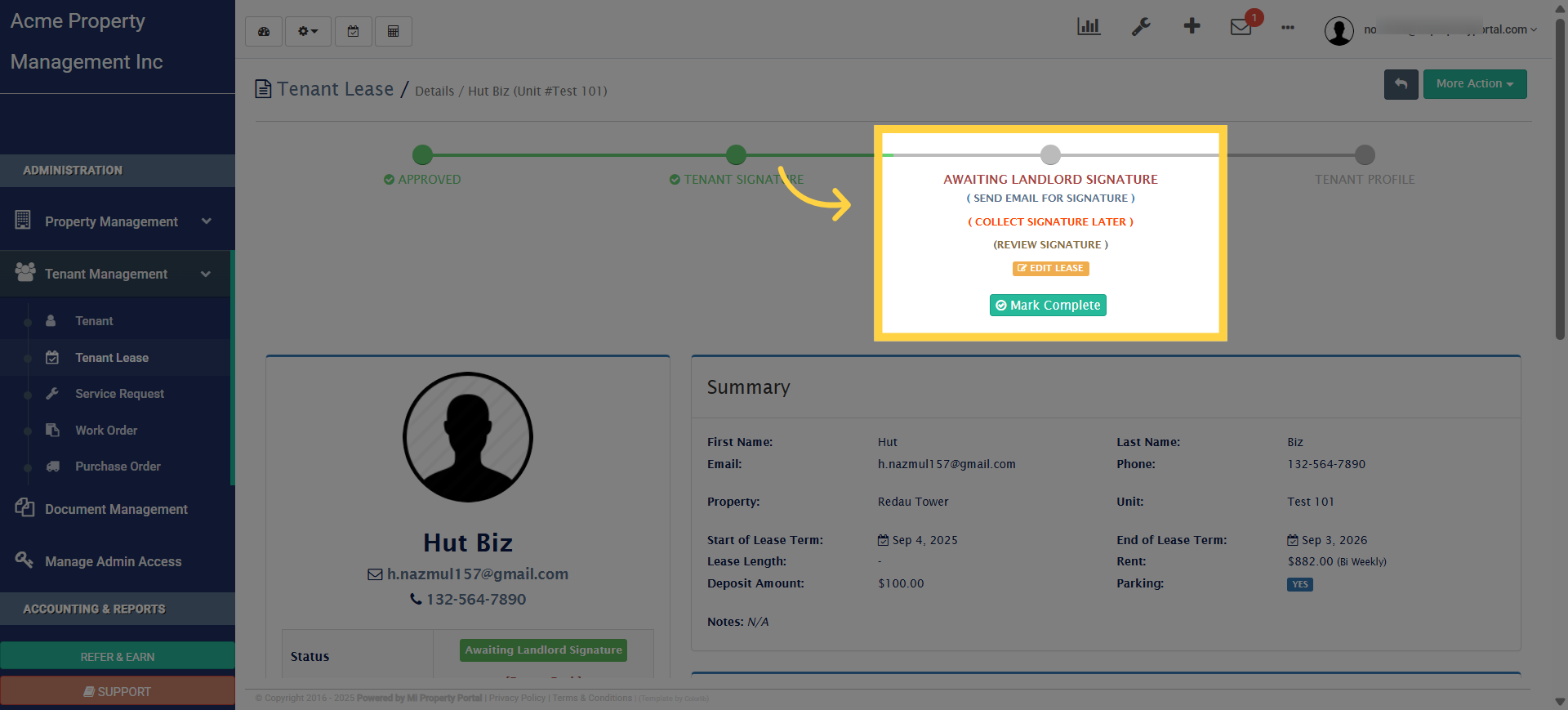
Task: Open the three-dots more options icon
Action: 1288,28
